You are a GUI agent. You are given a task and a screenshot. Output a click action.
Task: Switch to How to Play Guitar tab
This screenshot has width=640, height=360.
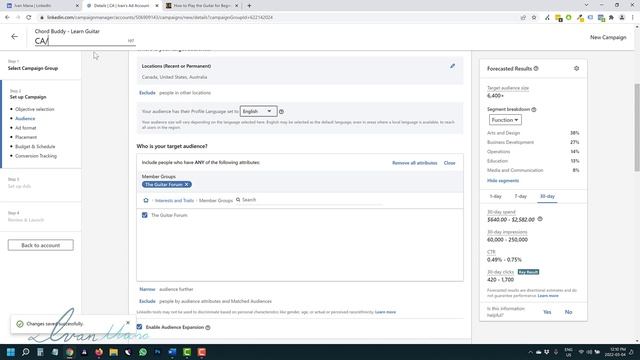pyautogui.click(x=201, y=6)
